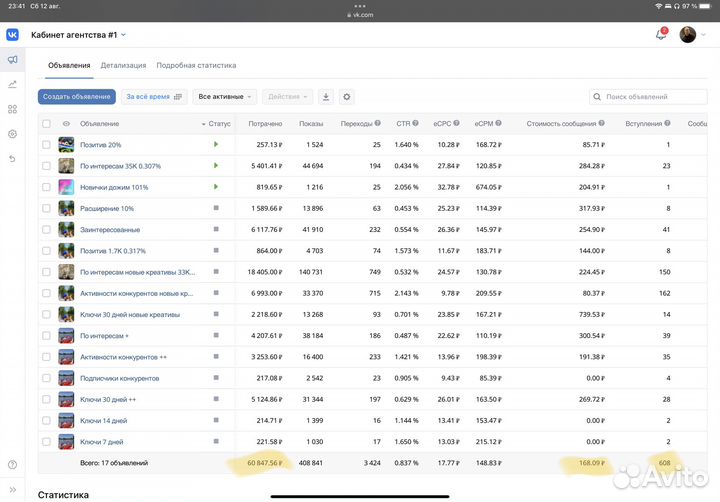Viewport: 720px width, 502px height.
Task: Tick the checkbox for Позитив 20%
Action: tap(46, 145)
